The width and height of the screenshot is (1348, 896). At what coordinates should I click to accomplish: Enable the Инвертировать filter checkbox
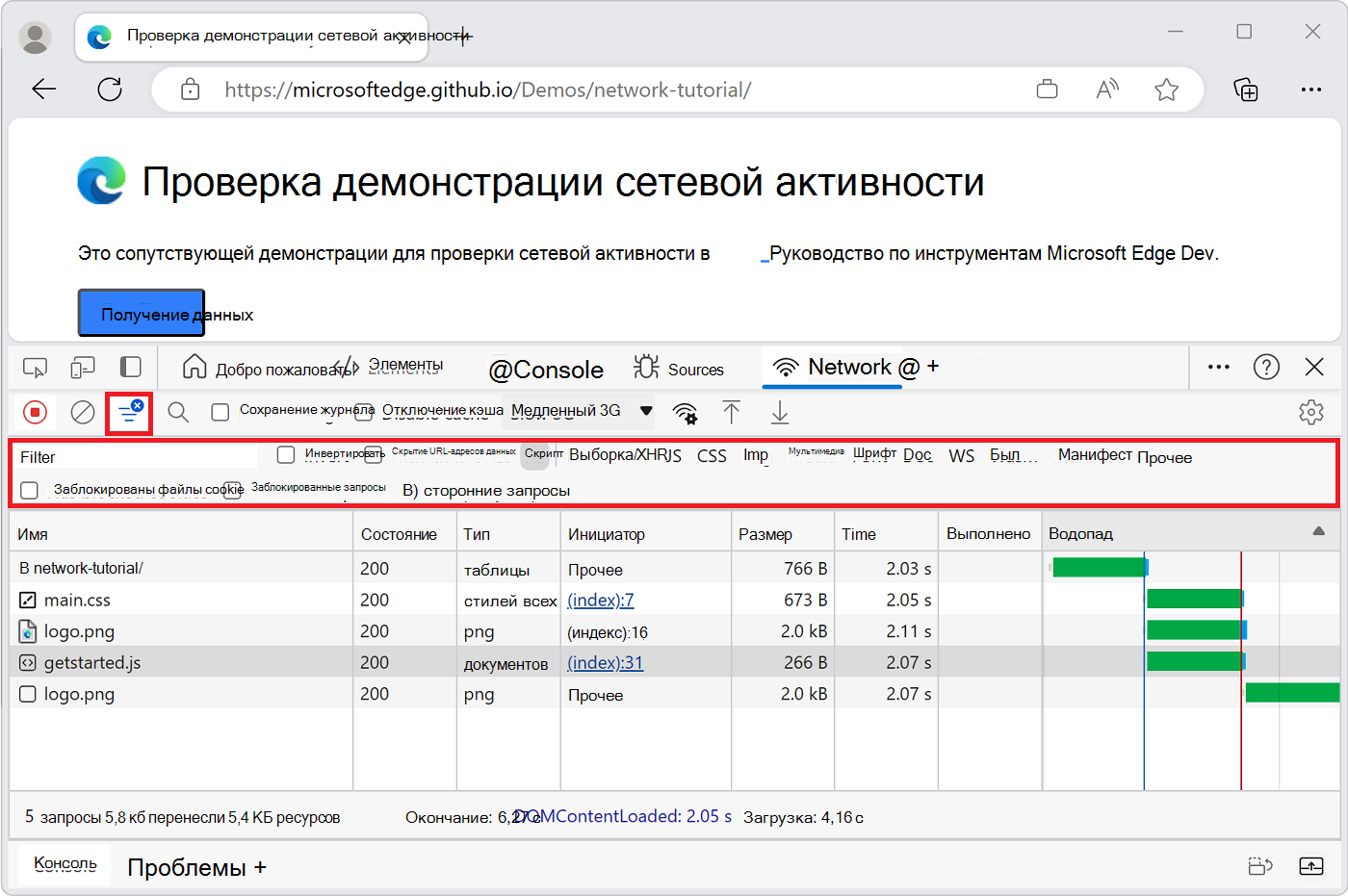coord(285,454)
